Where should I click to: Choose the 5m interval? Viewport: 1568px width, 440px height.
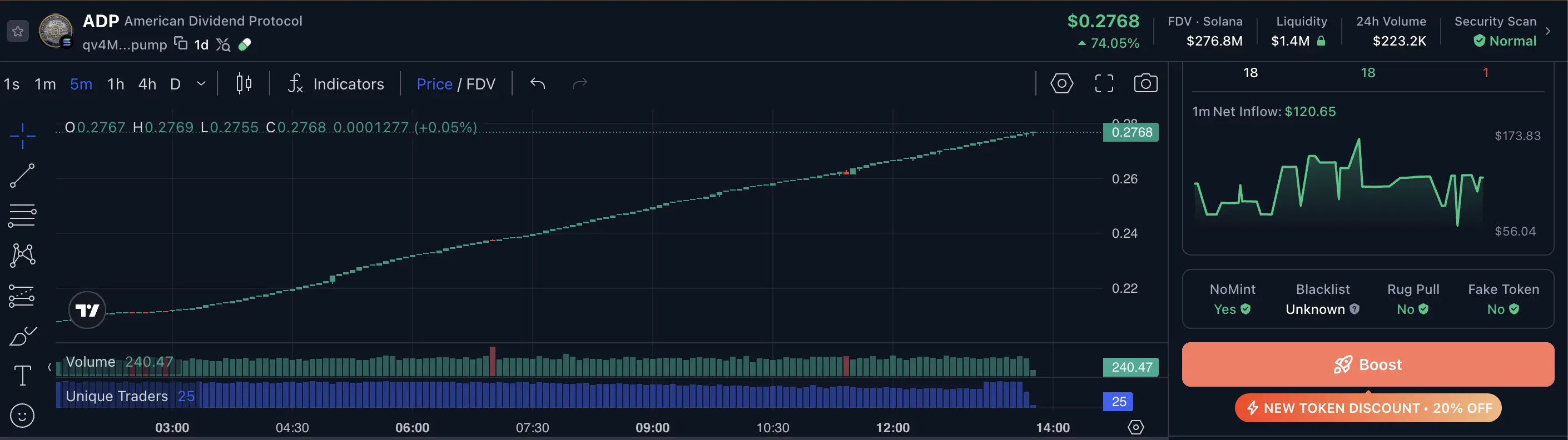81,84
